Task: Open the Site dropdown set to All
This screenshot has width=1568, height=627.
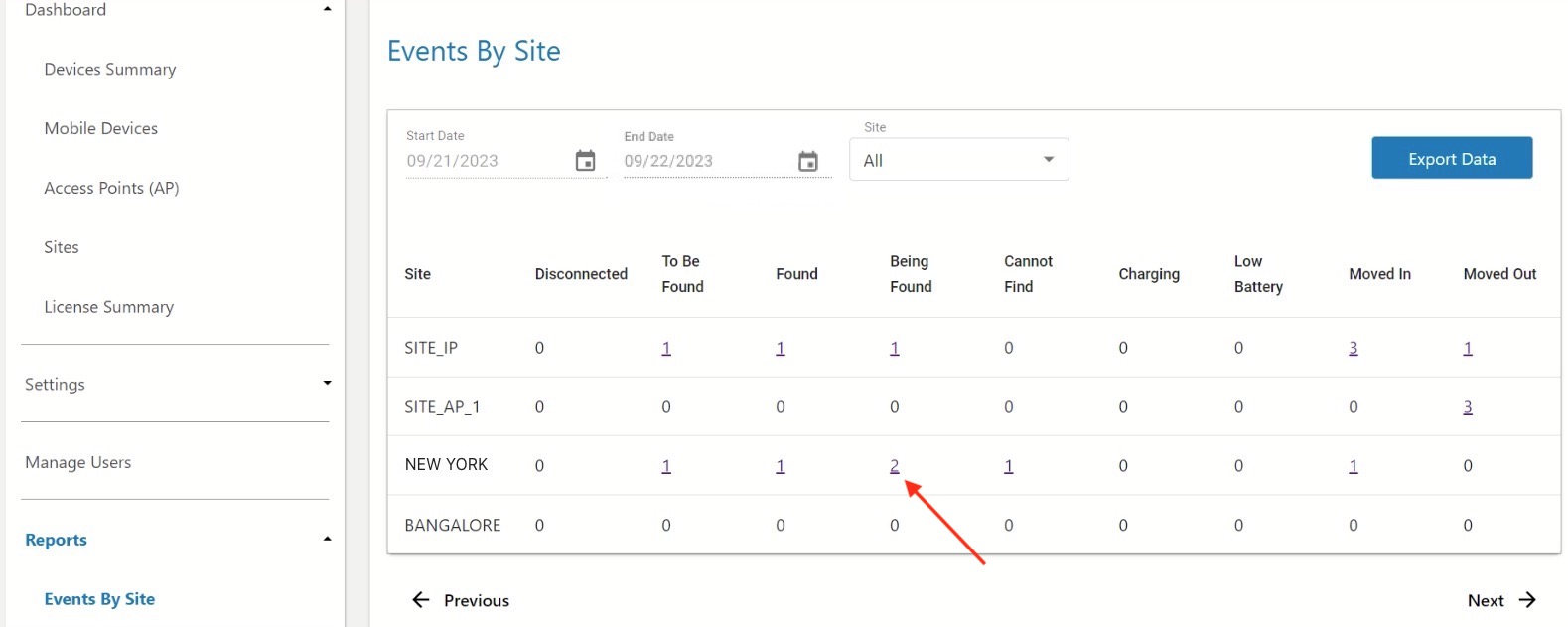Action: [x=959, y=160]
